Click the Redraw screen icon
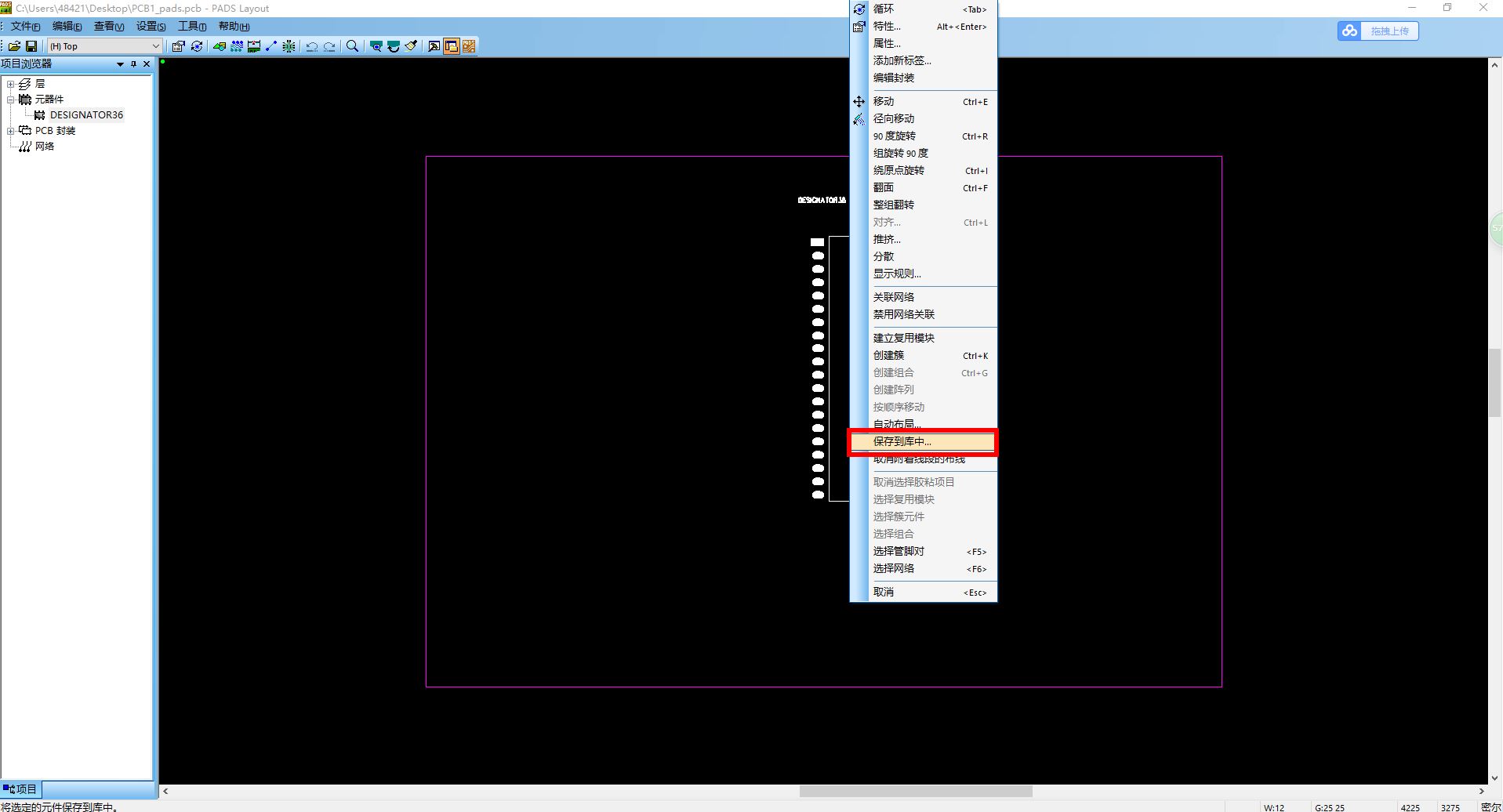 click(394, 46)
